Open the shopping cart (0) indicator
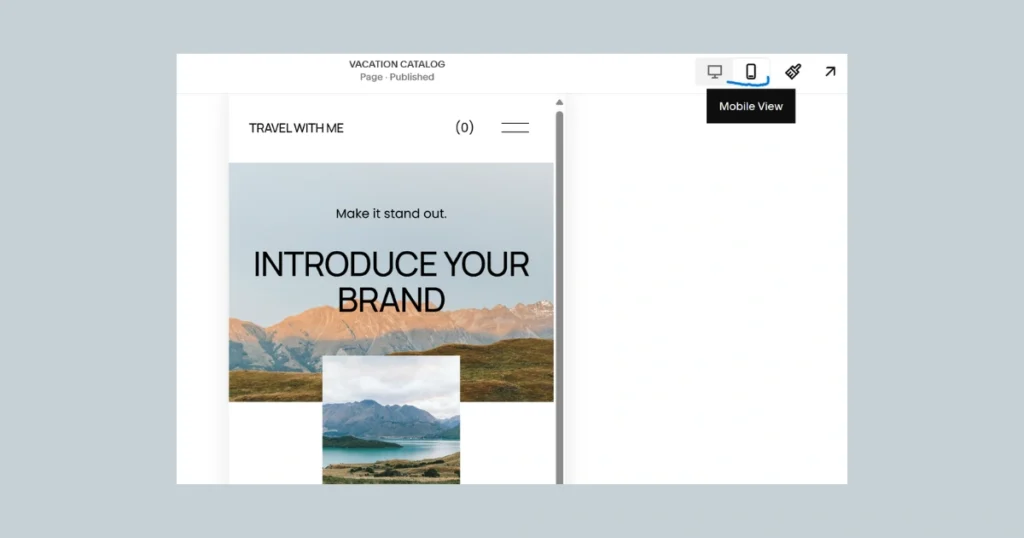The image size is (1024, 538). point(464,128)
